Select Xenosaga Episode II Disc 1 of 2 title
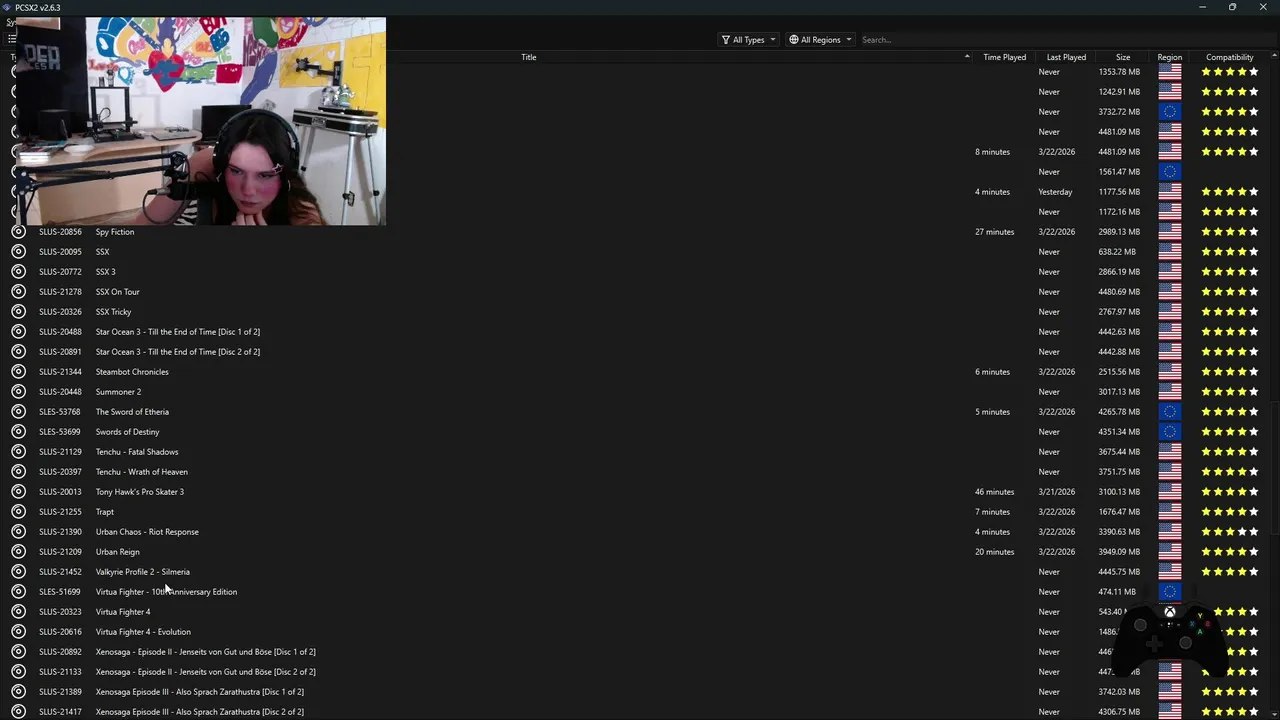The height and width of the screenshot is (720, 1280). pos(205,651)
